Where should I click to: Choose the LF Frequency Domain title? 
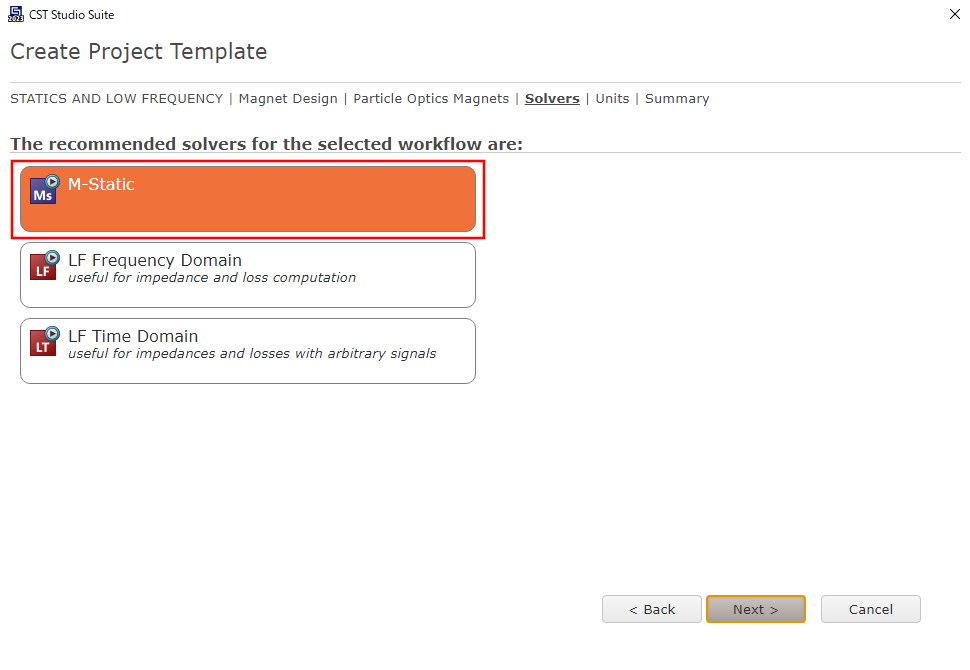point(155,260)
